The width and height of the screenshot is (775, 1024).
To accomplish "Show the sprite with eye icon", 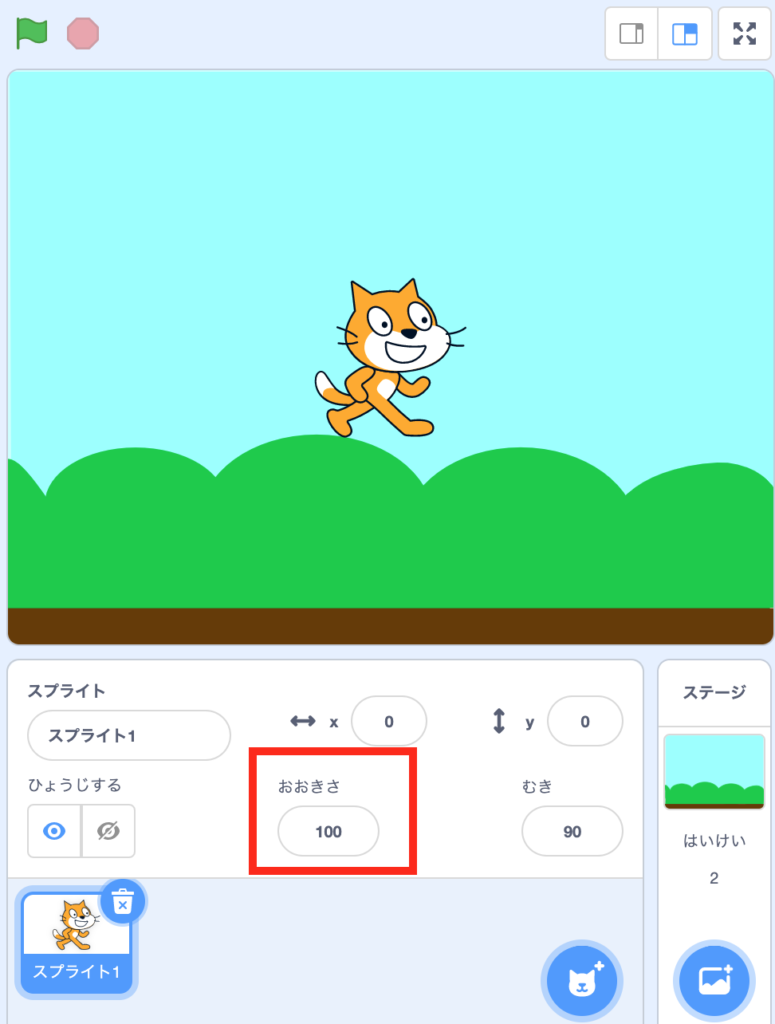I will tap(54, 831).
